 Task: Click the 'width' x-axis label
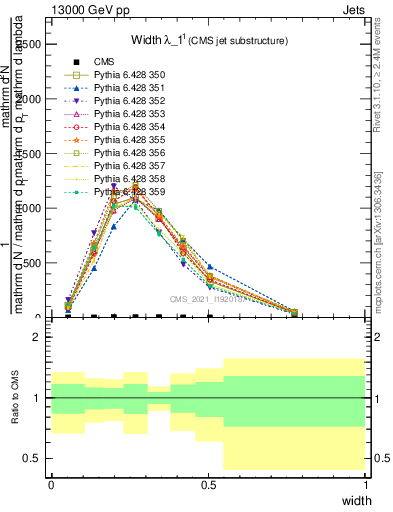pyautogui.click(x=357, y=501)
